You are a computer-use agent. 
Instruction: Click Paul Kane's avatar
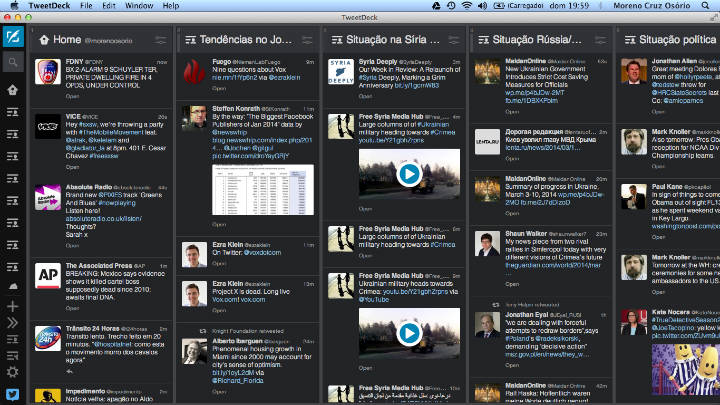(634, 197)
